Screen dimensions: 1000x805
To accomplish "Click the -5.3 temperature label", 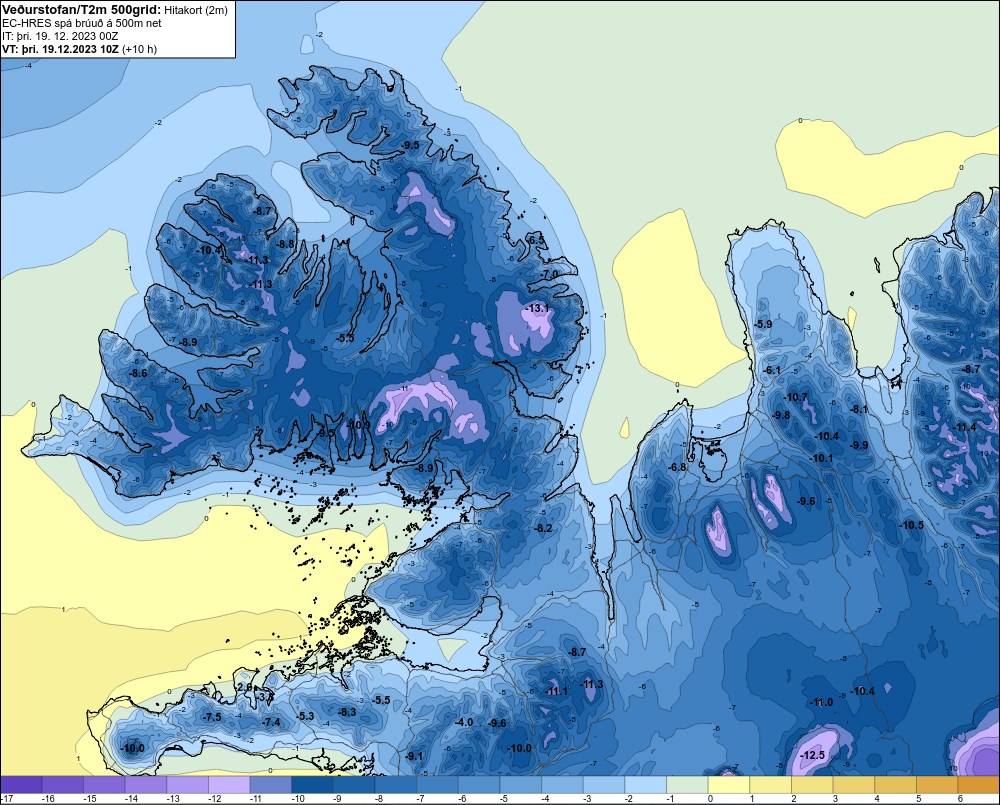I will (x=306, y=716).
